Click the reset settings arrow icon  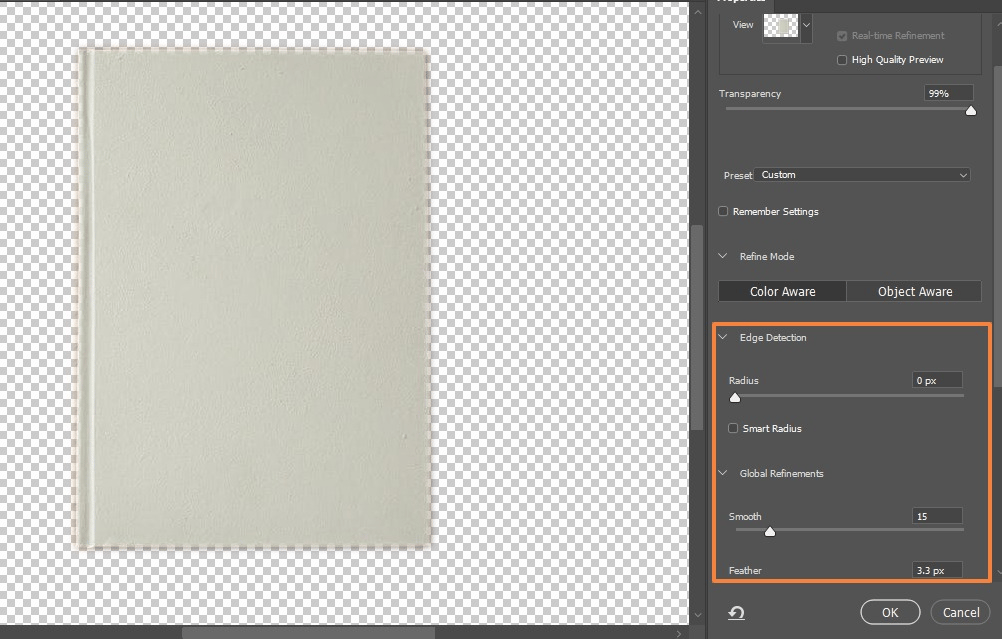click(x=737, y=613)
